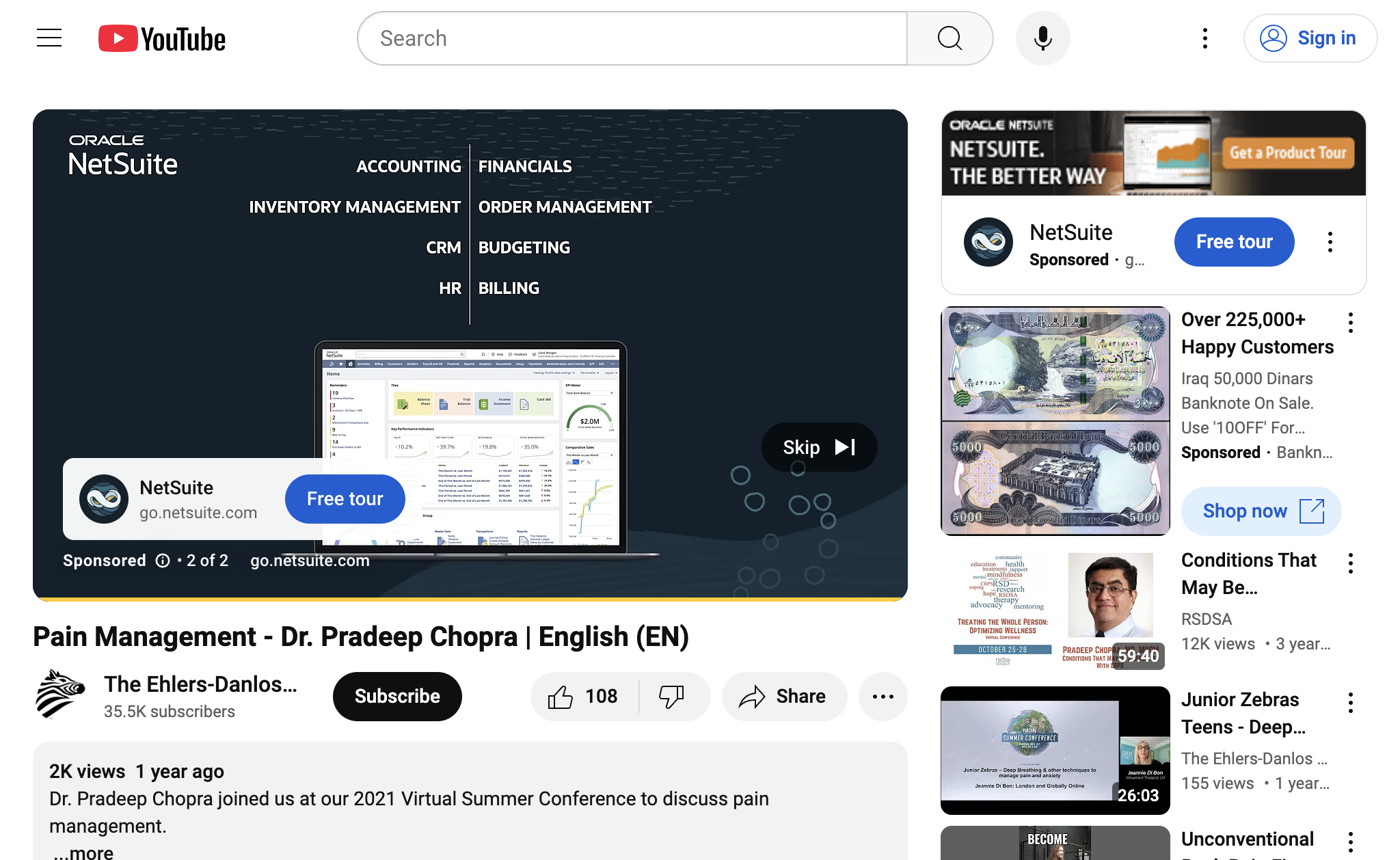The width and height of the screenshot is (1400, 860).
Task: Subscribe to the channel
Action: [397, 697]
